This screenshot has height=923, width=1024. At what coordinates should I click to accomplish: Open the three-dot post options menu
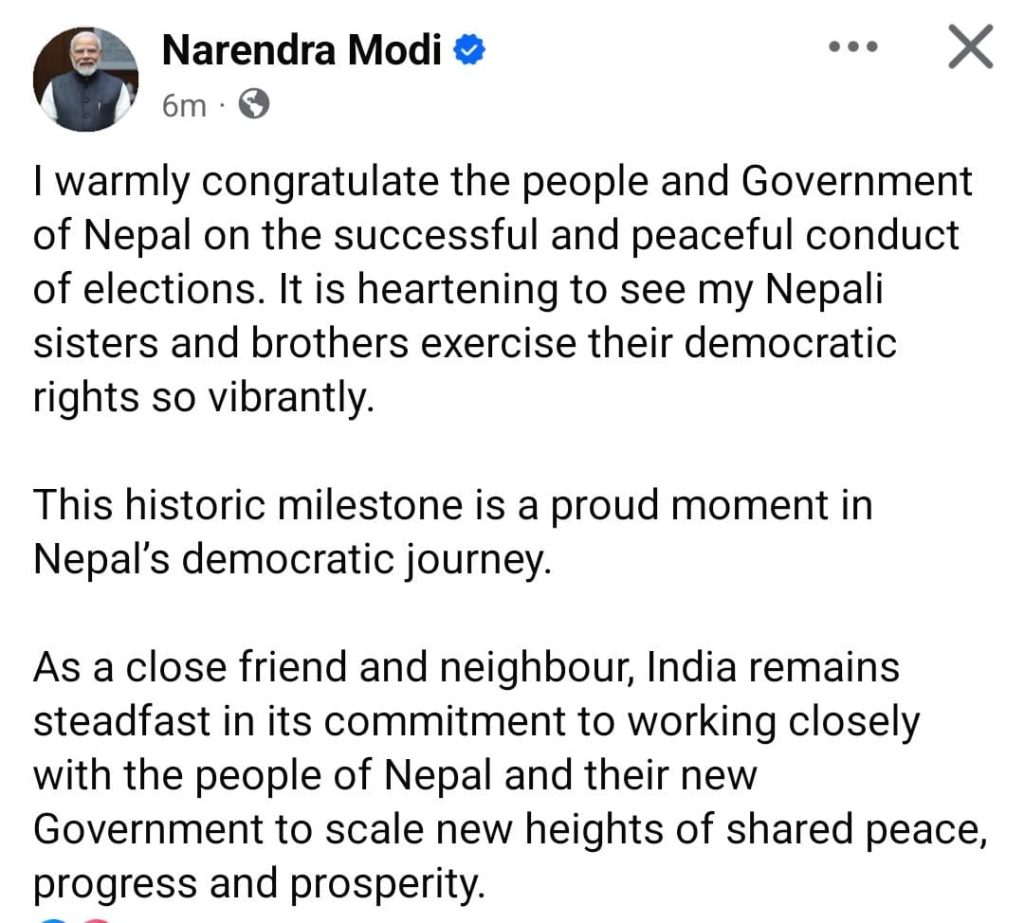click(855, 47)
